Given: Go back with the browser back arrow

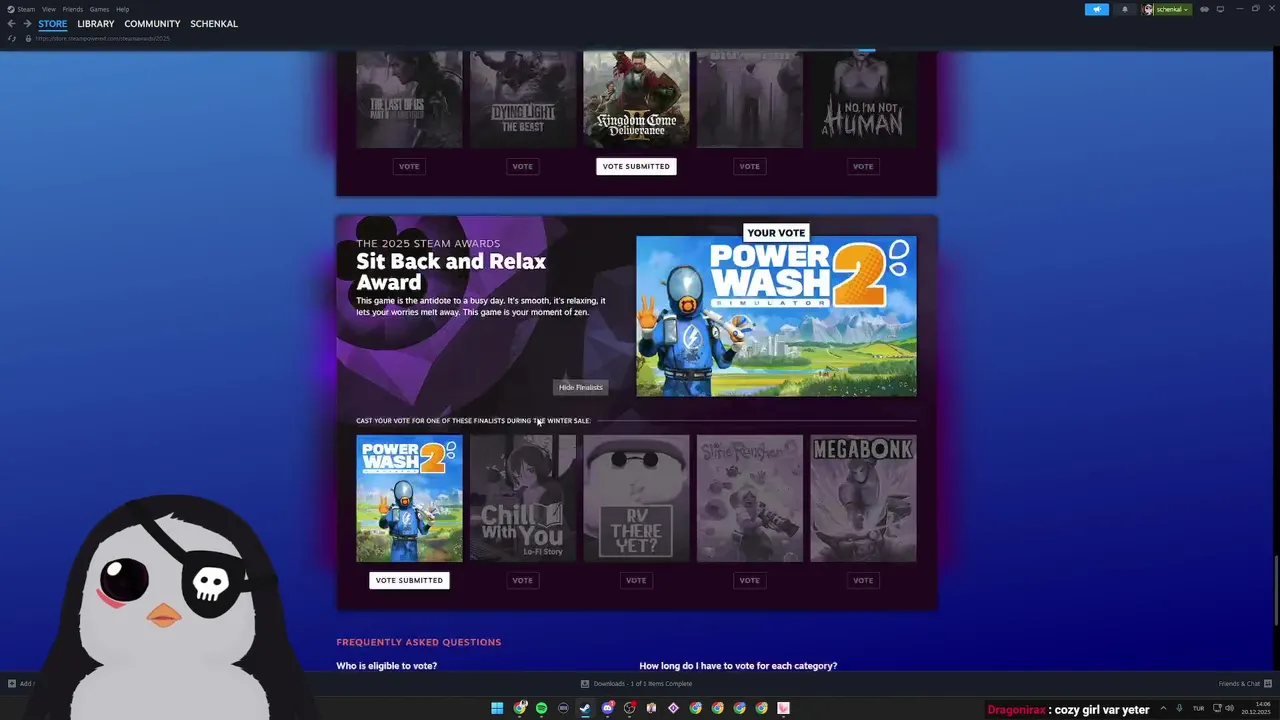Looking at the screenshot, I should [11, 23].
